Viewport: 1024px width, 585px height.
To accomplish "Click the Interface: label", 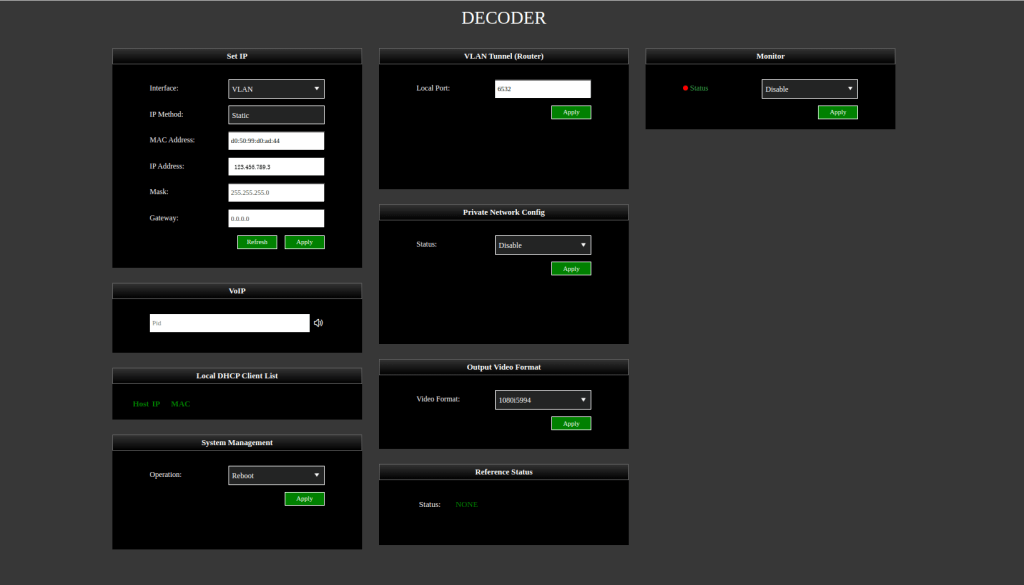I will point(164,88).
